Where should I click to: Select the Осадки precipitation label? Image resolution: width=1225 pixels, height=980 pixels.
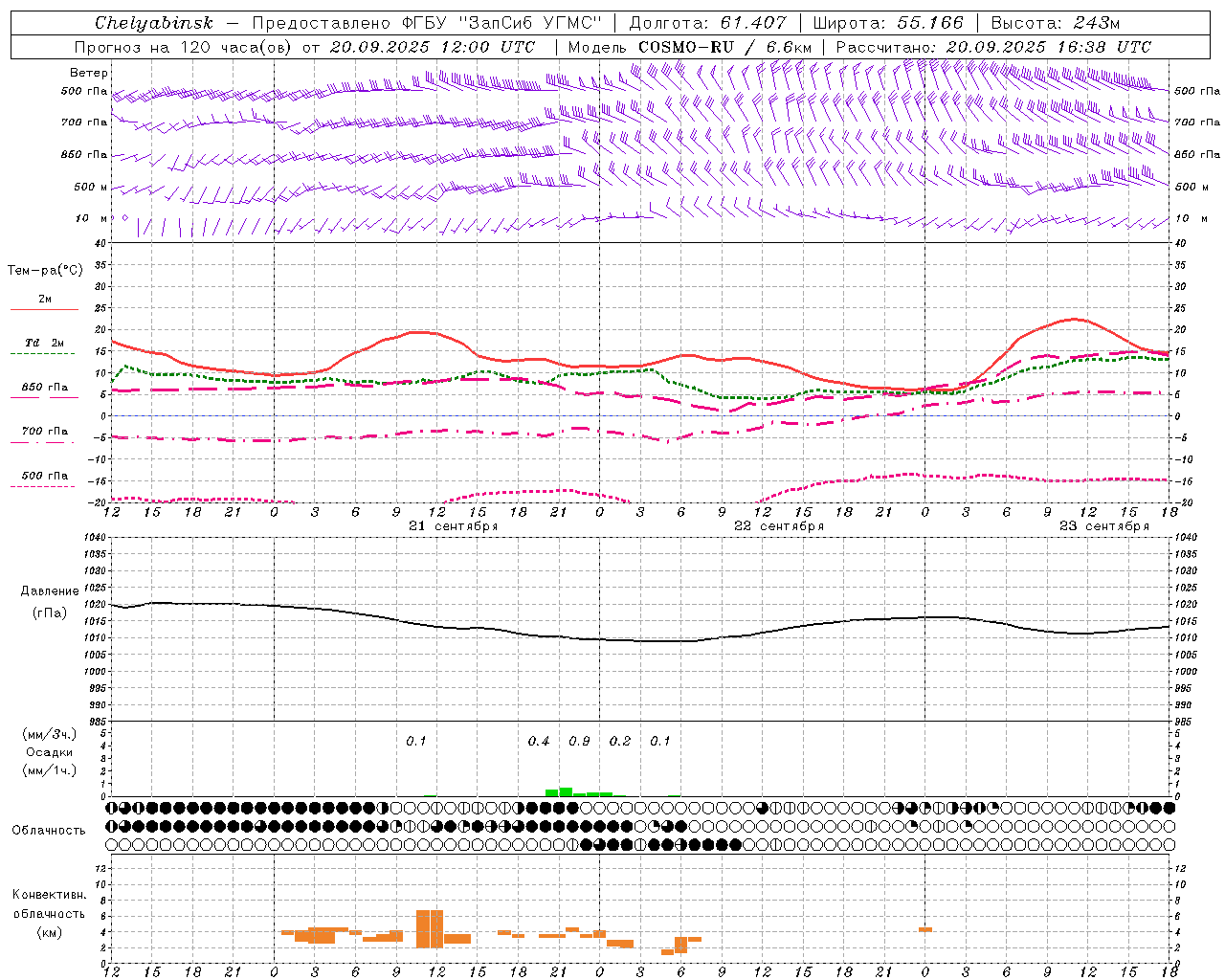coord(50,752)
